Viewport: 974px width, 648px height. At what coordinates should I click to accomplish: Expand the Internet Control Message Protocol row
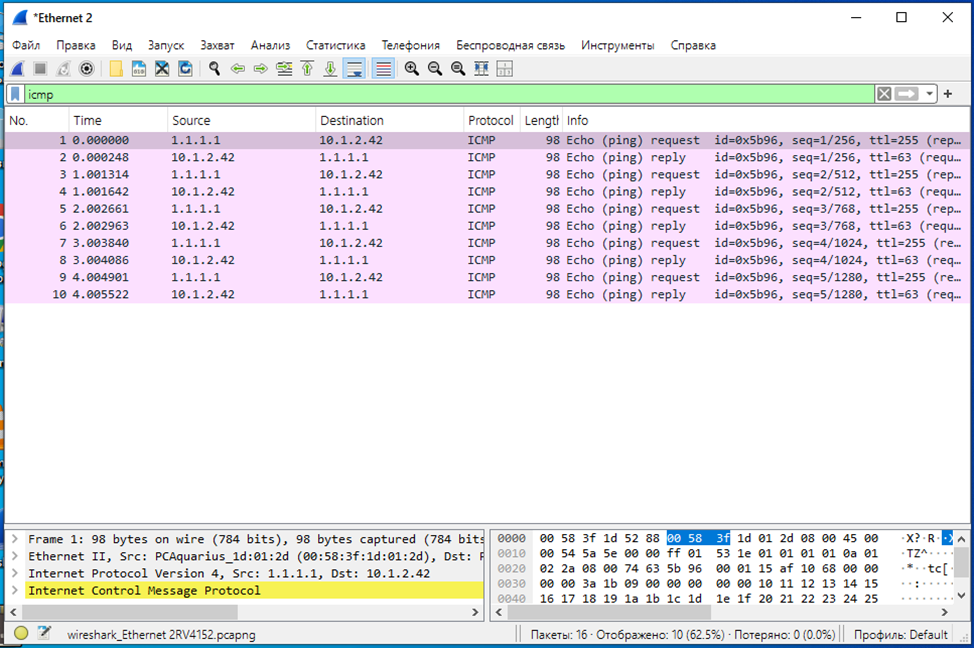tap(15, 591)
